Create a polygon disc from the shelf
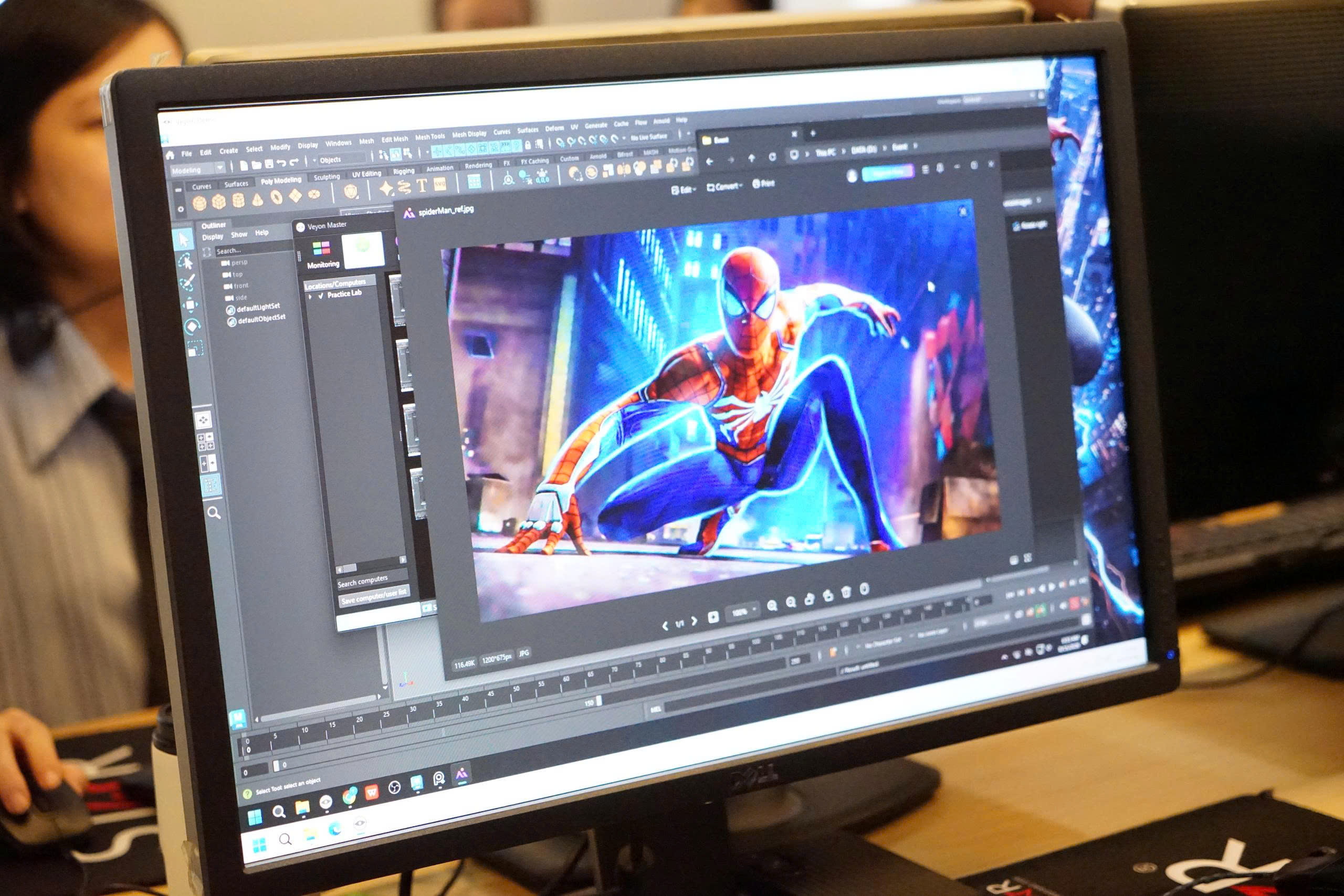This screenshot has height=896, width=1344. pos(314,194)
